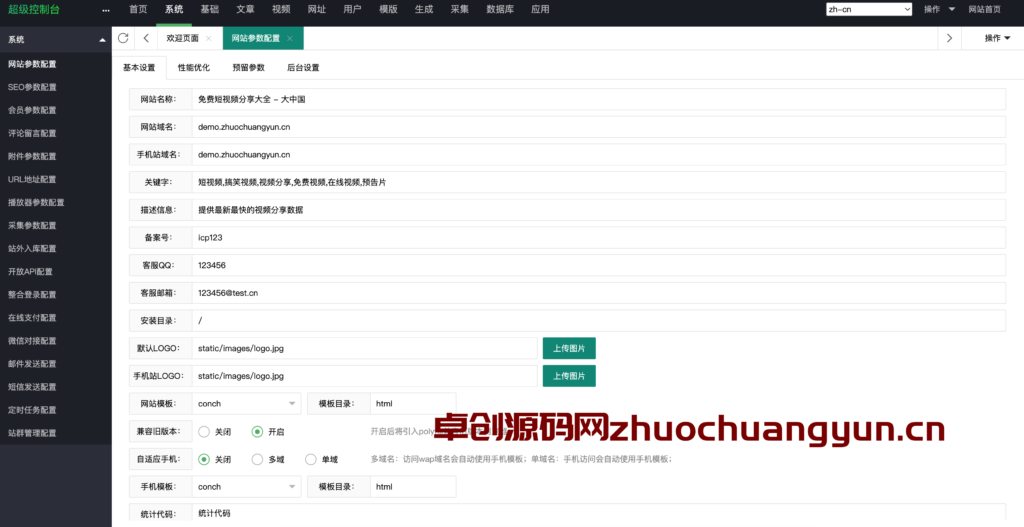
Task: Switch to the 性能优化 tab
Action: [x=194, y=67]
